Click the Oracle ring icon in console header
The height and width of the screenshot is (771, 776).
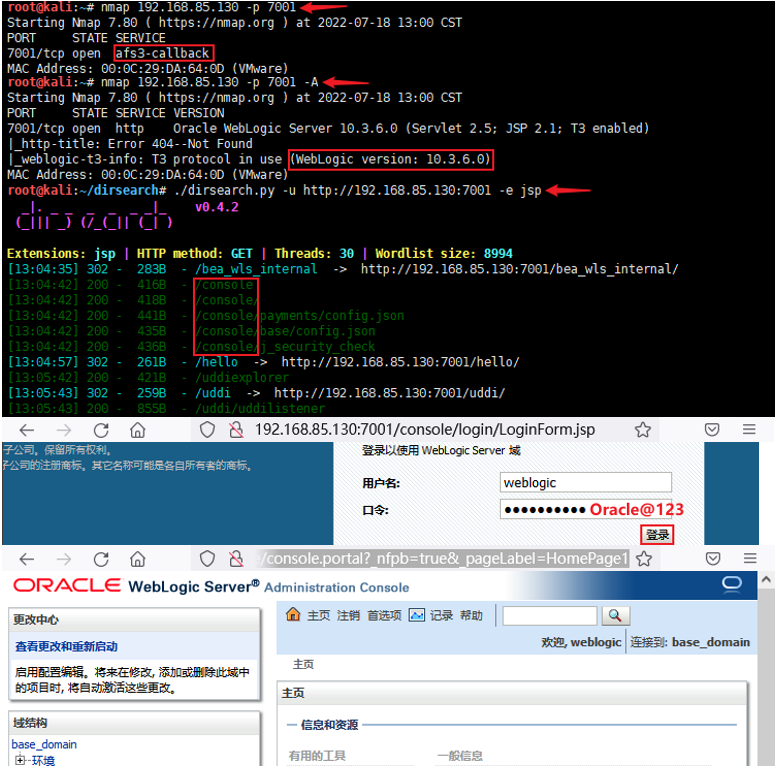[731, 583]
